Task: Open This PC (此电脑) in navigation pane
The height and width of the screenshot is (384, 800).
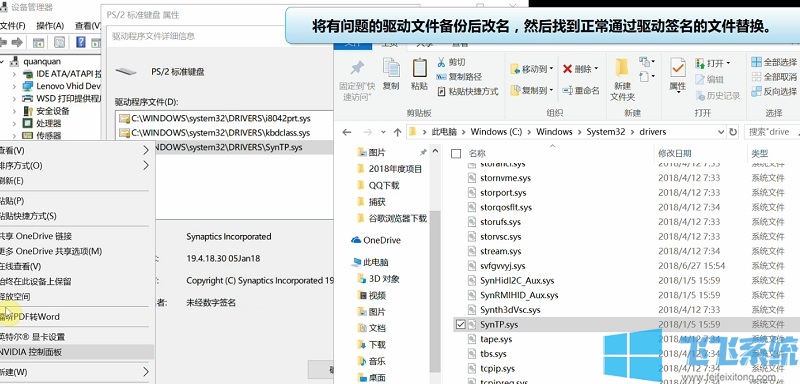Action: click(370, 262)
